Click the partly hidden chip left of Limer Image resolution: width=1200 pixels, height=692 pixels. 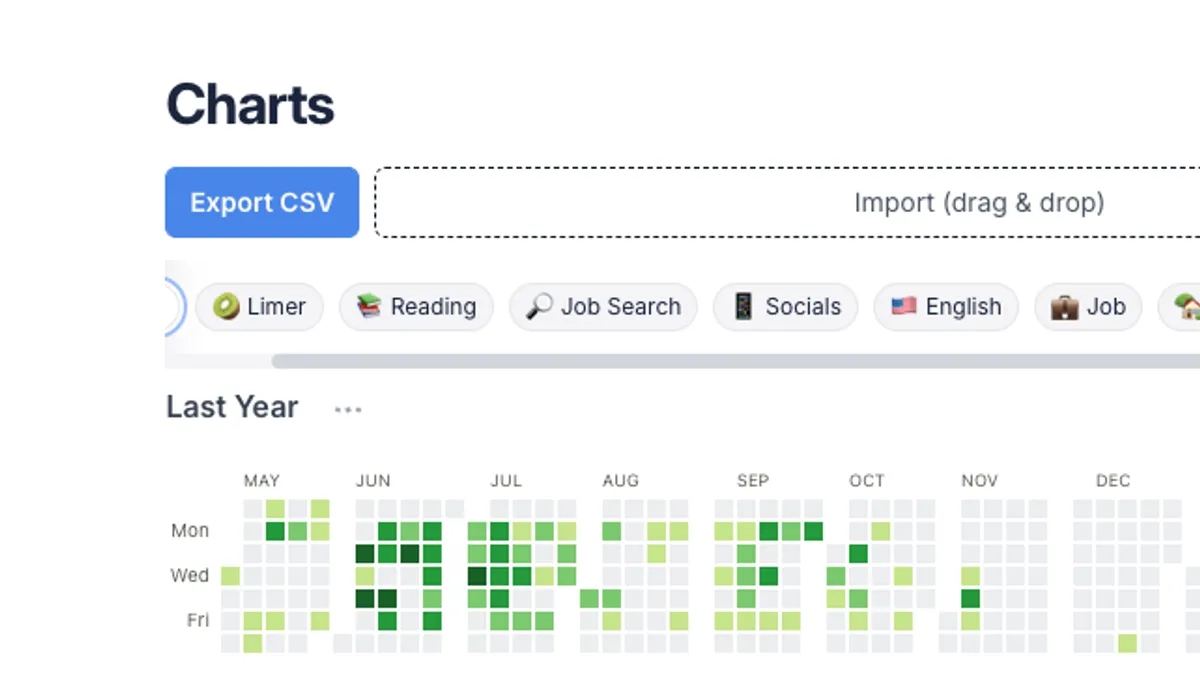(175, 307)
